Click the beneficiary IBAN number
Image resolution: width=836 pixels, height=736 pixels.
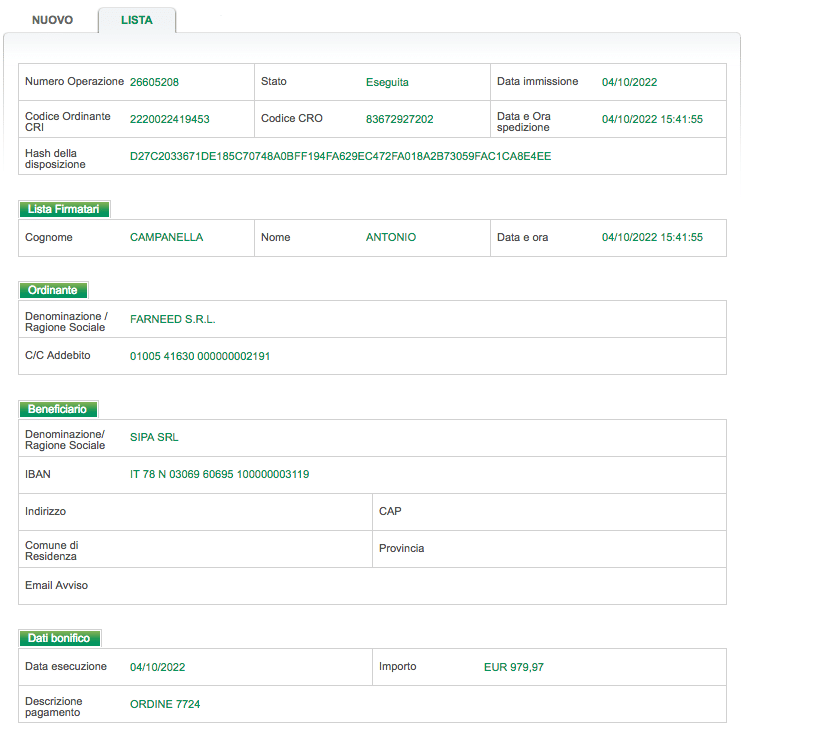219,474
